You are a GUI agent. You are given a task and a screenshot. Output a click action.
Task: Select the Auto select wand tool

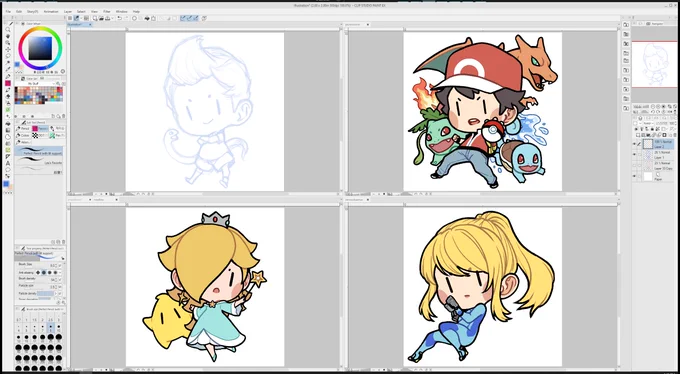tap(8, 62)
